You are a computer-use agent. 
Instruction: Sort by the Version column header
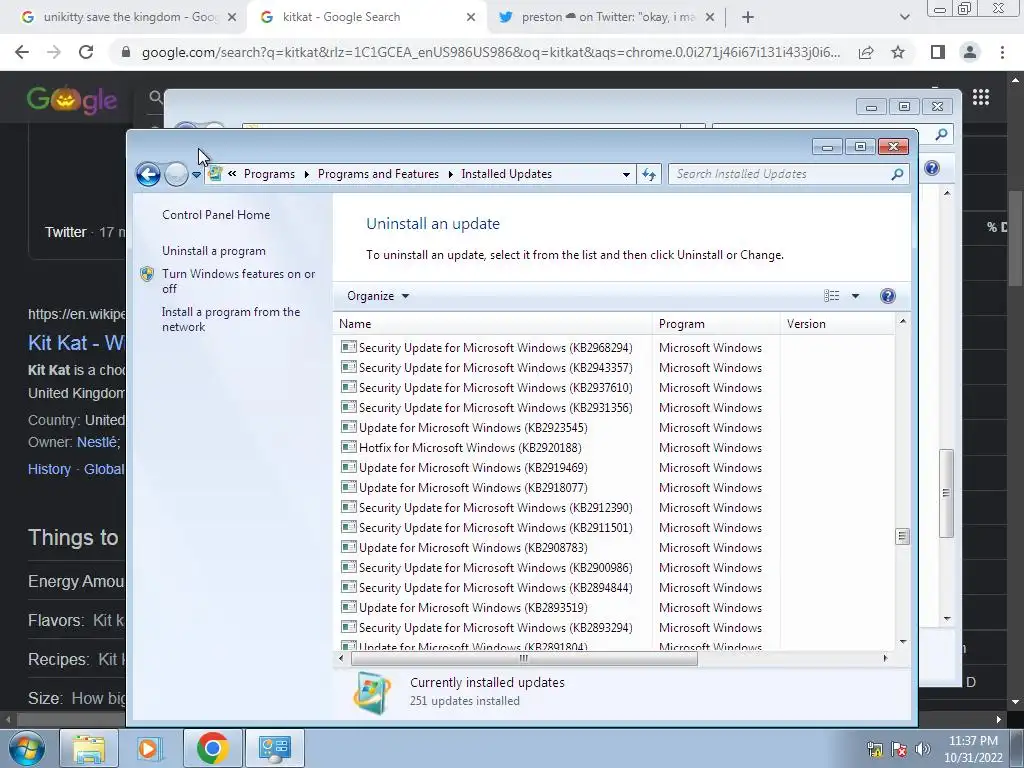pyautogui.click(x=837, y=324)
